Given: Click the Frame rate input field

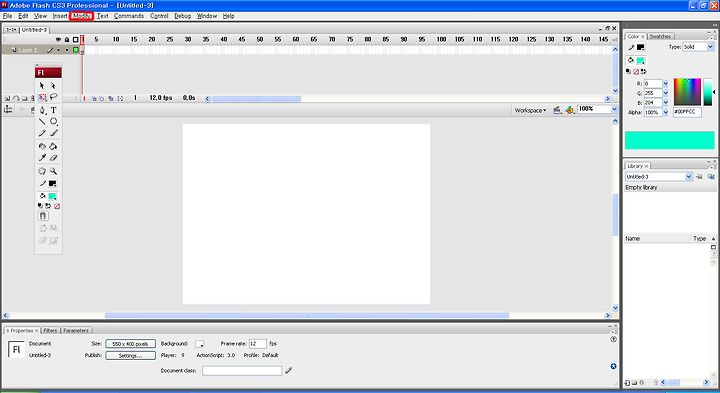Looking at the screenshot, I should point(257,343).
